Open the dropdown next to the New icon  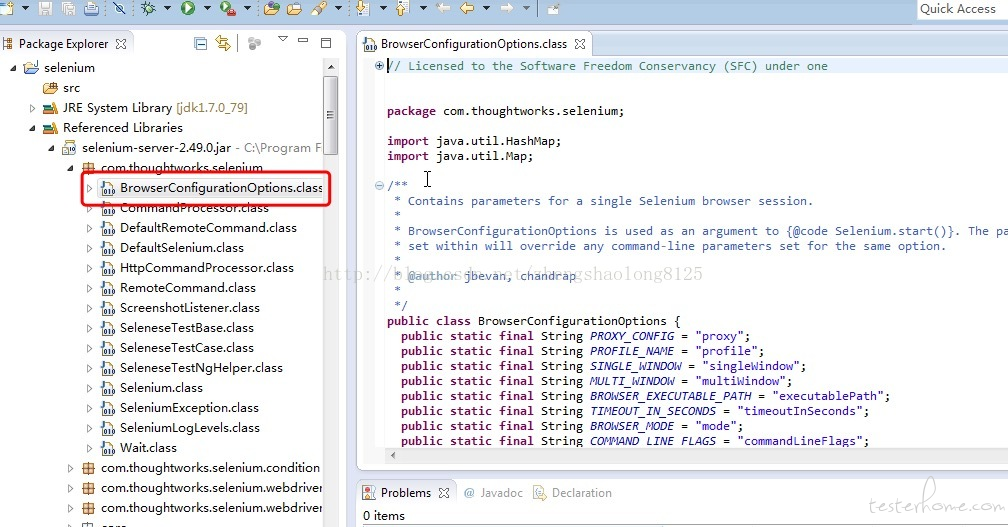point(26,8)
